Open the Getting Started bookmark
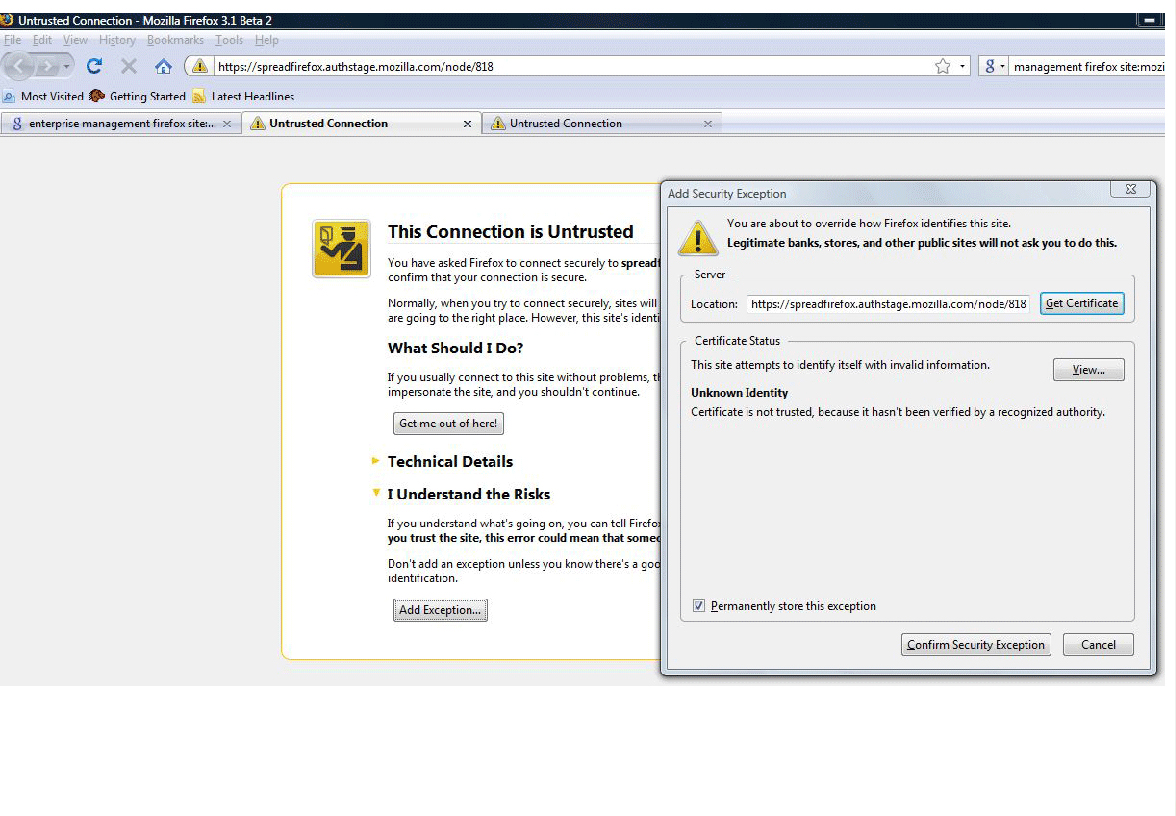 point(138,96)
